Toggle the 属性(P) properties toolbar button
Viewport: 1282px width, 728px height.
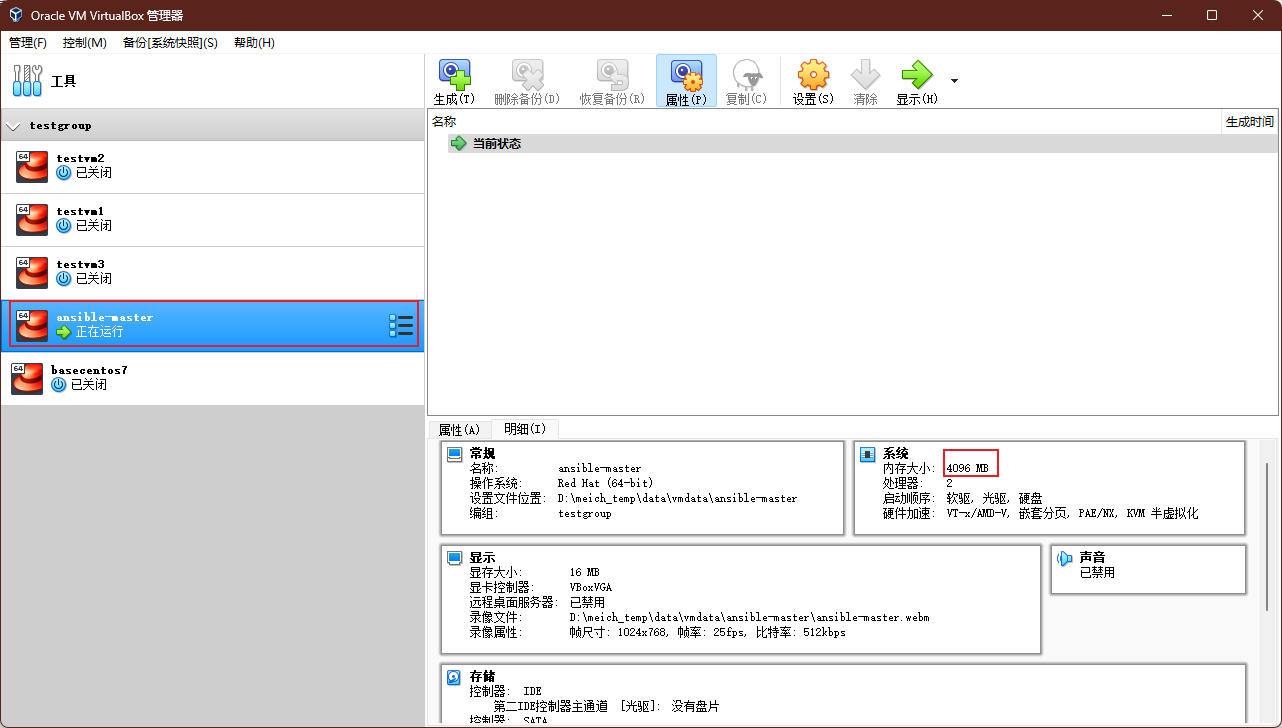tap(686, 81)
